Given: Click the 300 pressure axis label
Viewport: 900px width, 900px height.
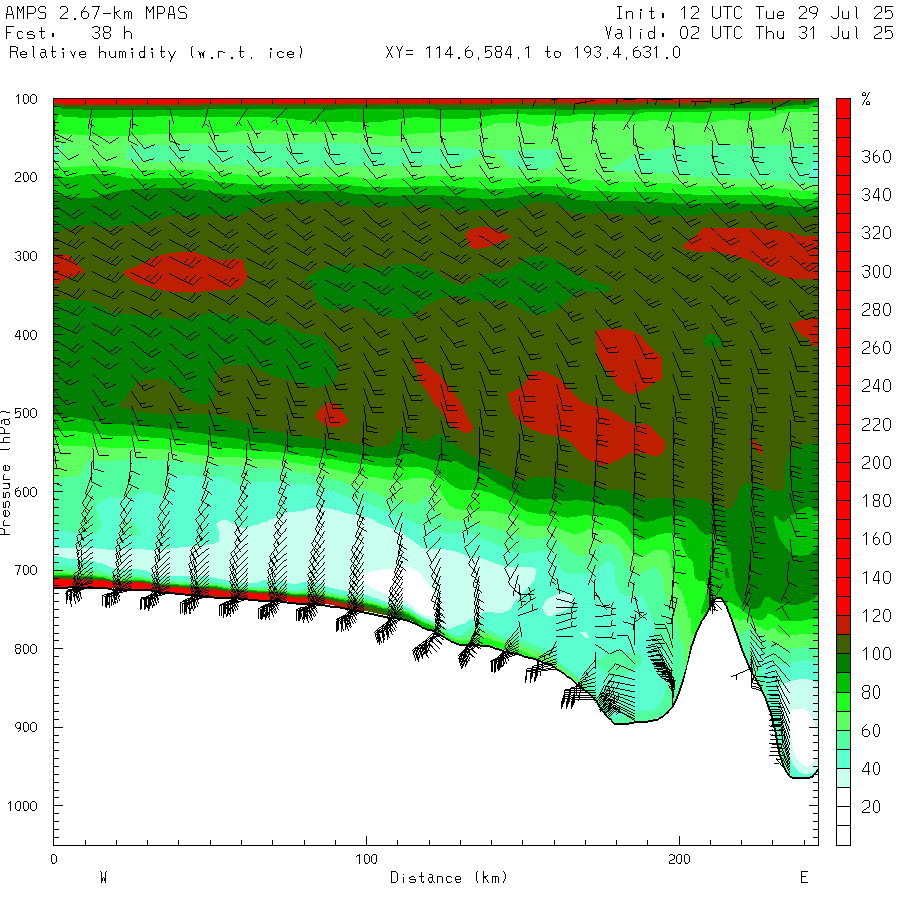Looking at the screenshot, I should 26,256.
